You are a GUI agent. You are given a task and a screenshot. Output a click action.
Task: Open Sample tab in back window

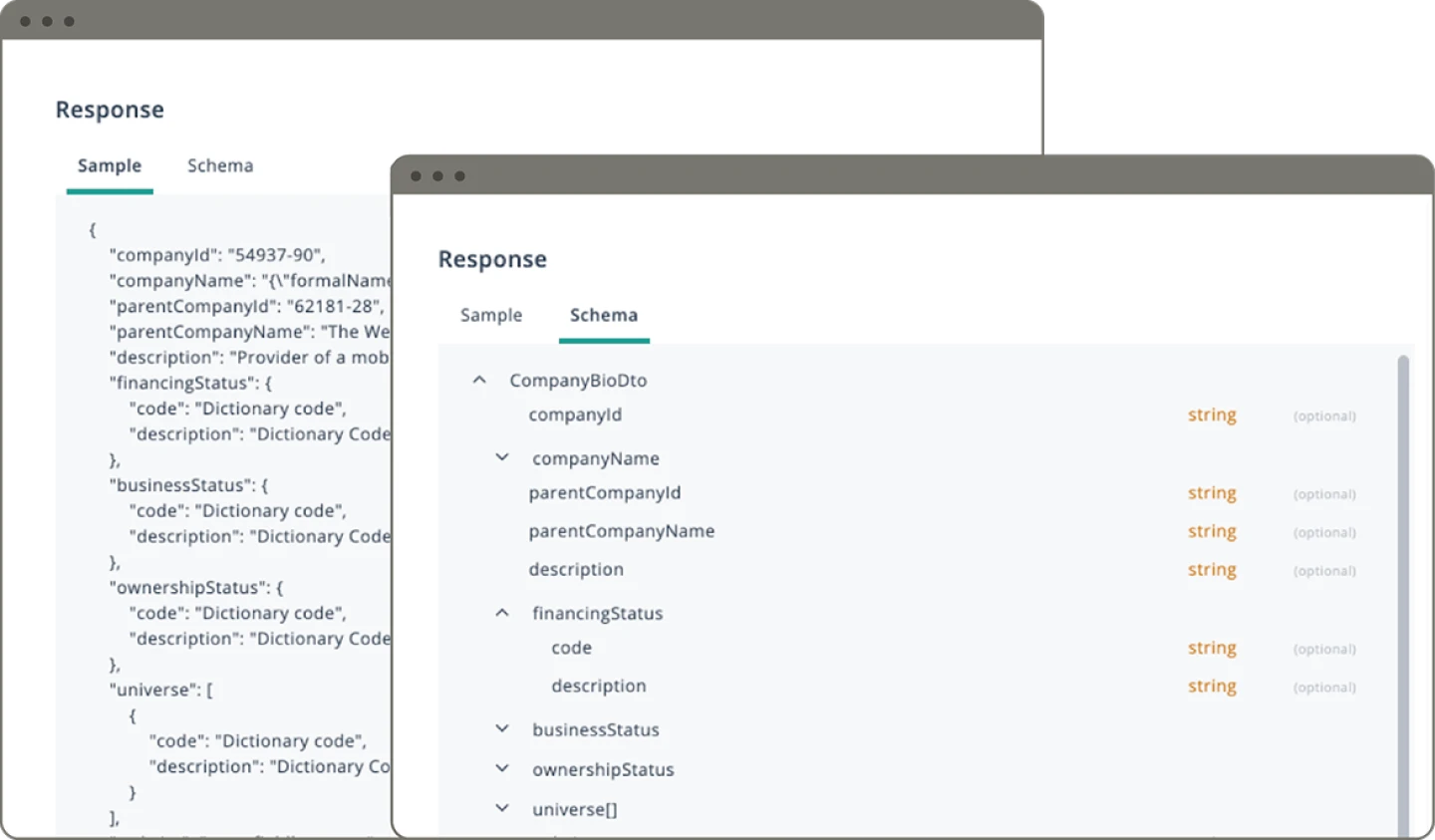(x=110, y=165)
